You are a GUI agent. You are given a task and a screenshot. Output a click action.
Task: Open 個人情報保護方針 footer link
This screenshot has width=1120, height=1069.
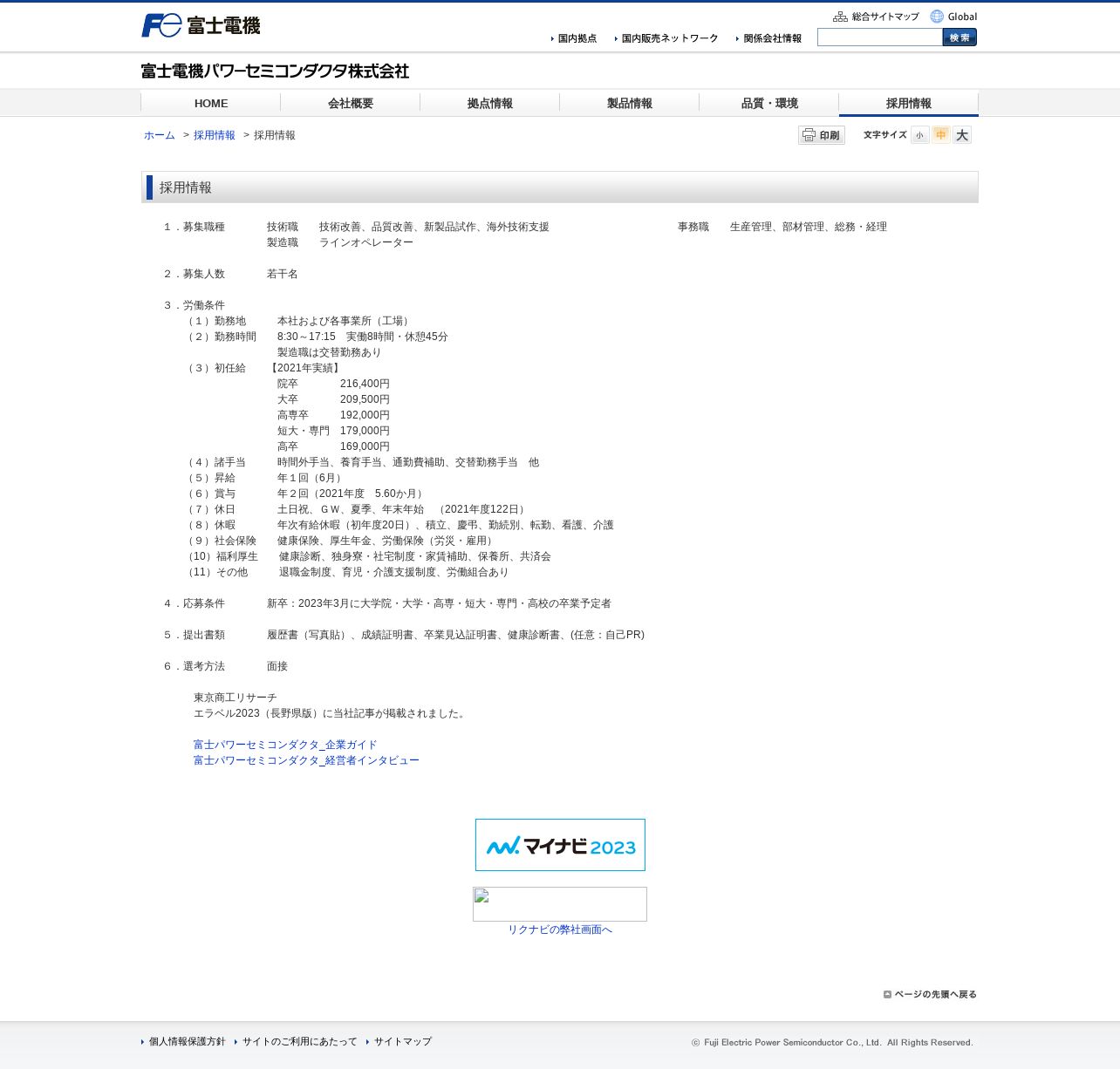[x=183, y=1041]
